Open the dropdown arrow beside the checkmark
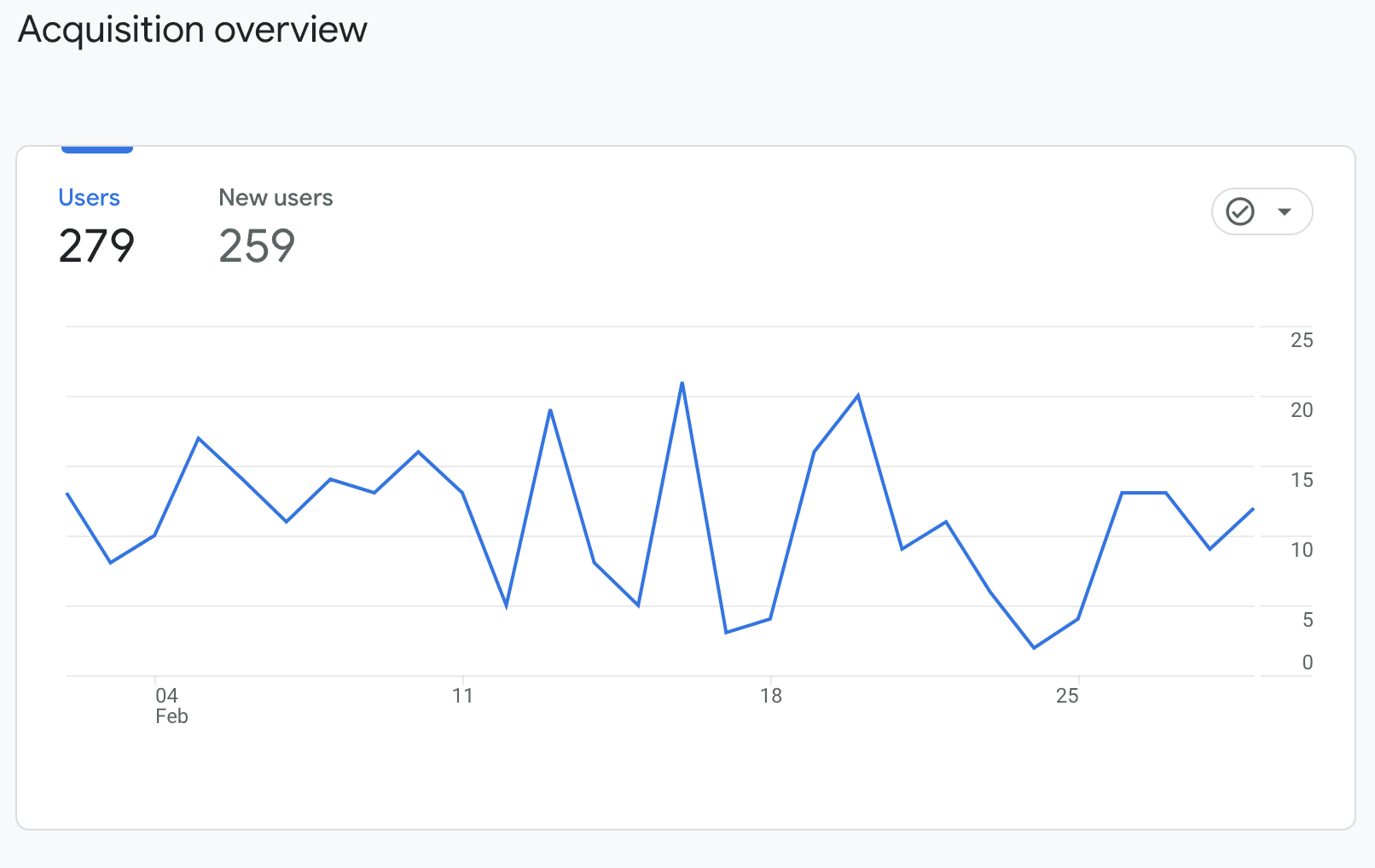1375x868 pixels. point(1285,211)
